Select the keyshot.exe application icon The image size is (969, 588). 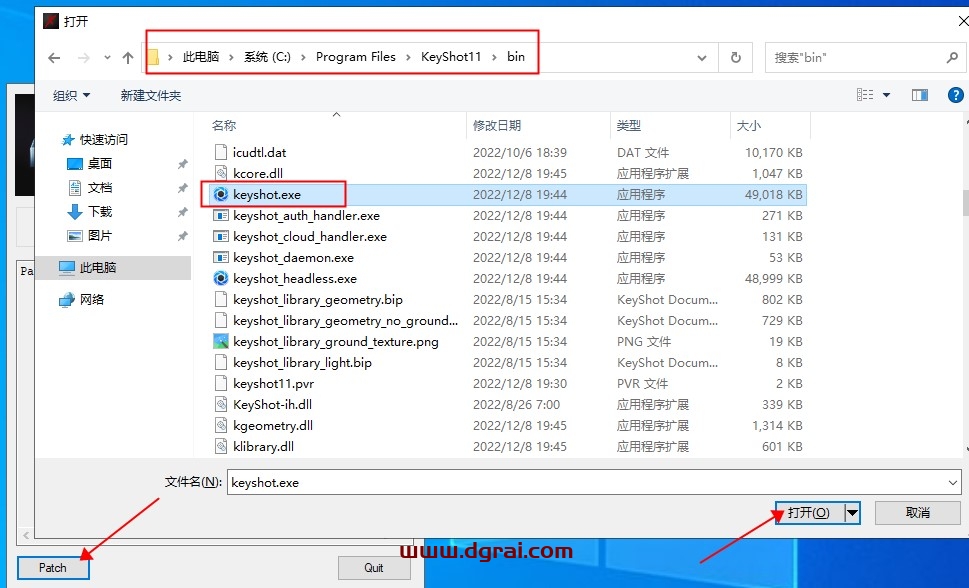[x=219, y=194]
